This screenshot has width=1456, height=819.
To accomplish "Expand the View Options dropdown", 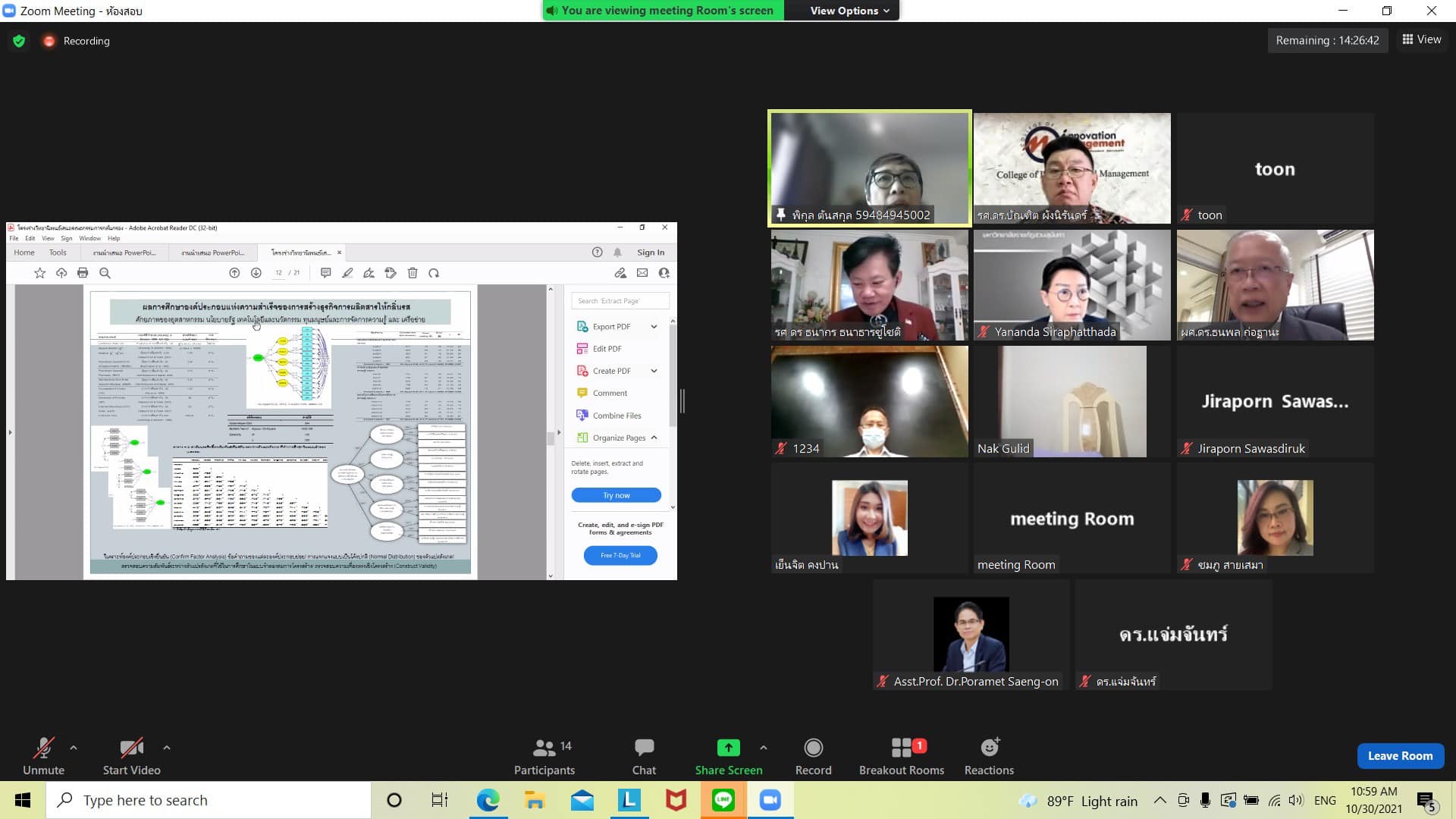I will pos(849,11).
